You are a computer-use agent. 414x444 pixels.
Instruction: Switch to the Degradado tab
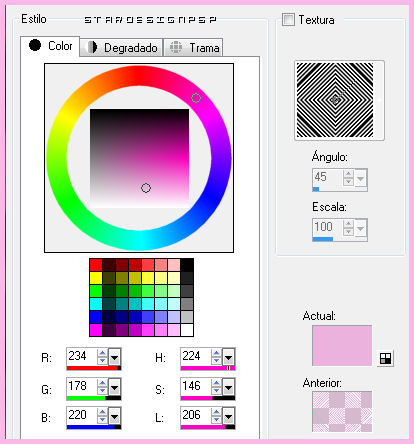point(121,47)
